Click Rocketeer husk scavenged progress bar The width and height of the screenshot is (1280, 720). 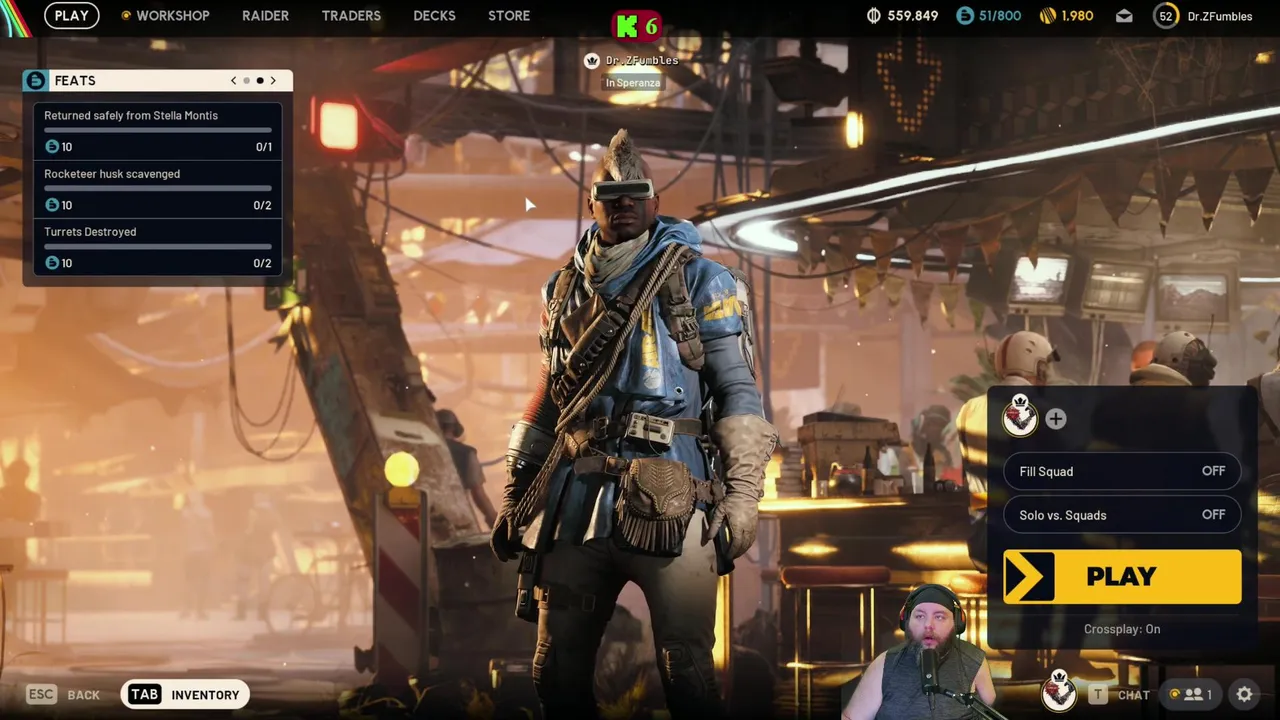click(x=158, y=189)
